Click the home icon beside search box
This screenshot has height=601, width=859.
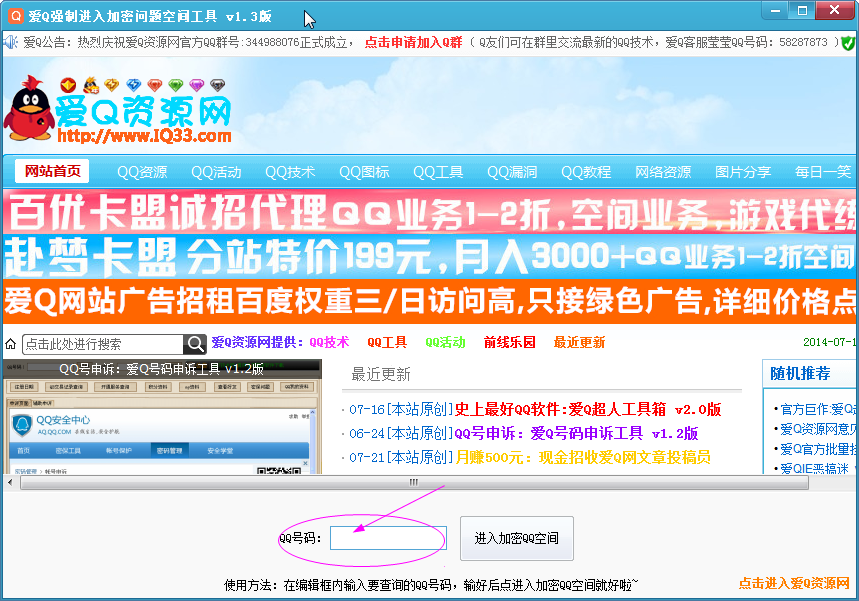[x=10, y=344]
